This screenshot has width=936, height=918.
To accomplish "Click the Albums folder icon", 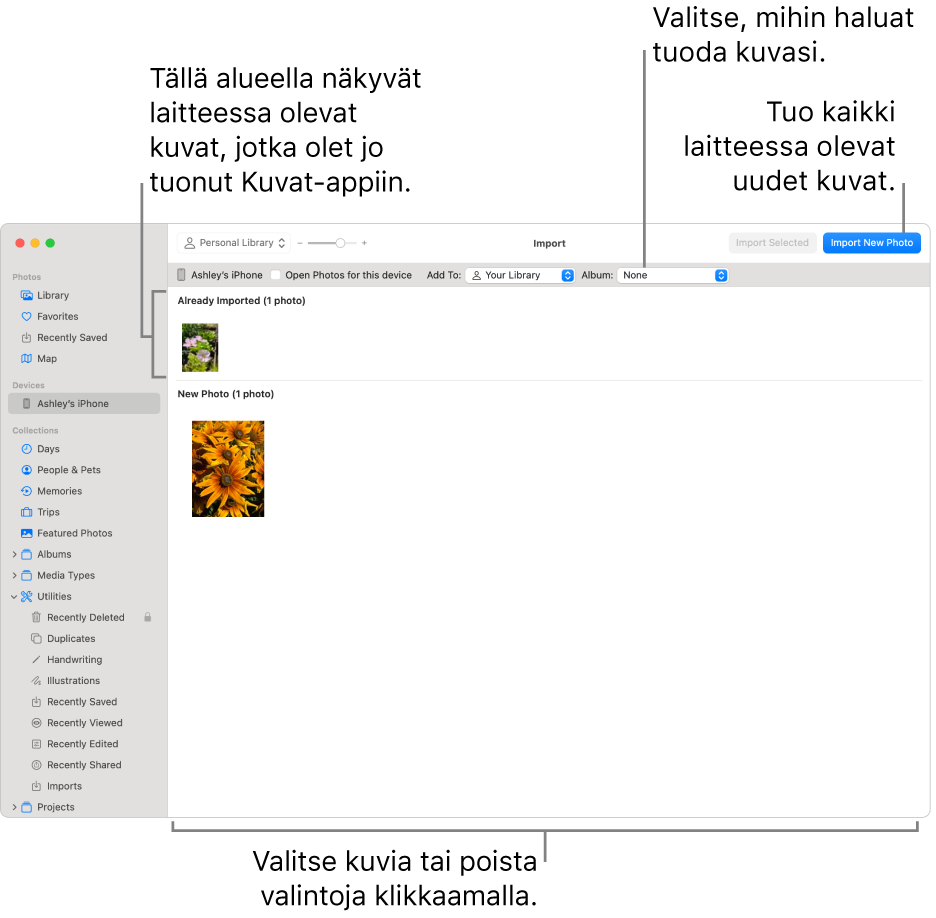I will click(x=26, y=556).
